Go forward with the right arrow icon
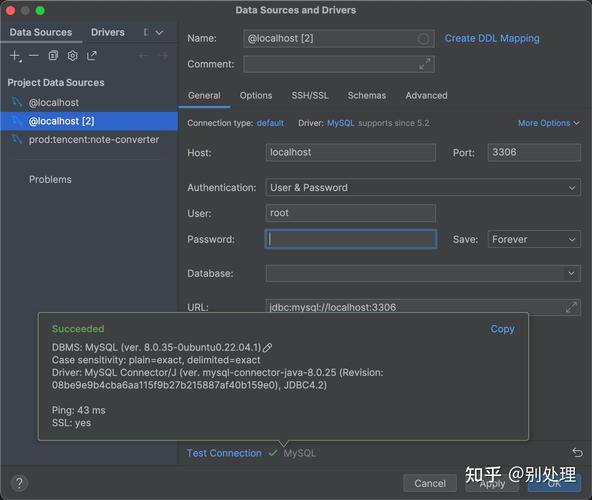Screen dimensions: 592x500 pos(163,56)
